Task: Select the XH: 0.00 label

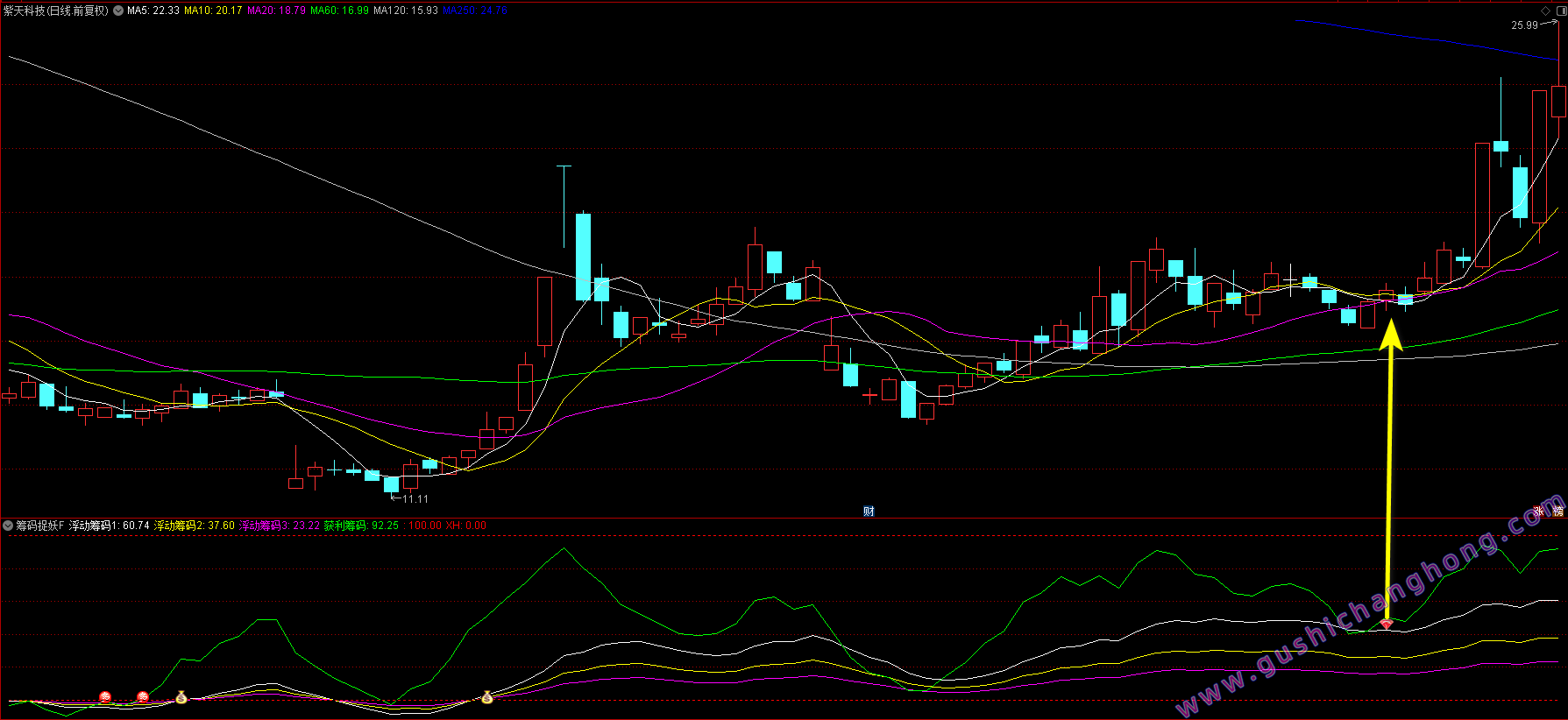Action: click(466, 526)
